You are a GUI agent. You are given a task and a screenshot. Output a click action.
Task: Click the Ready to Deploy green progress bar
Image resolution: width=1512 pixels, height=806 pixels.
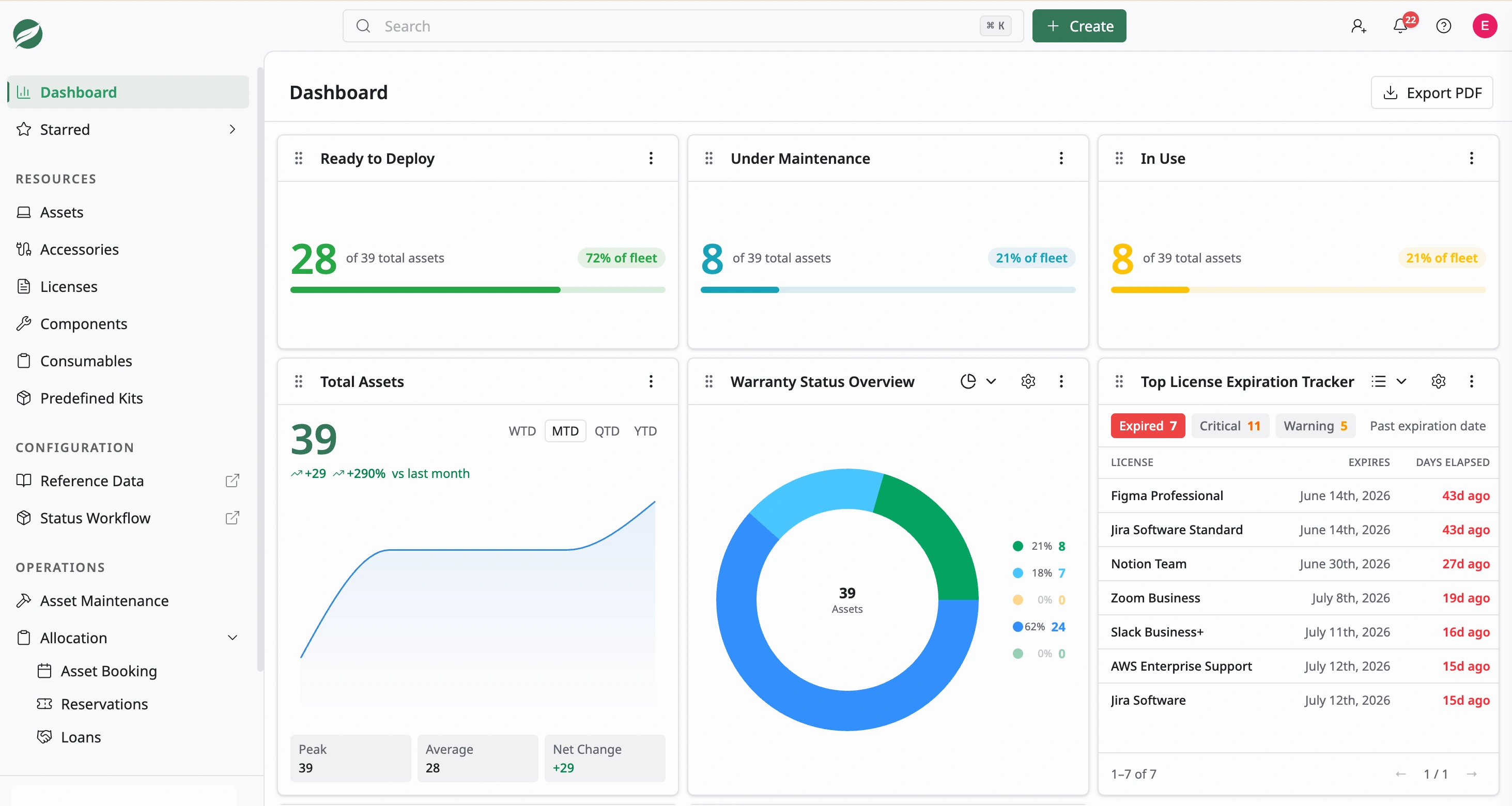click(x=477, y=290)
